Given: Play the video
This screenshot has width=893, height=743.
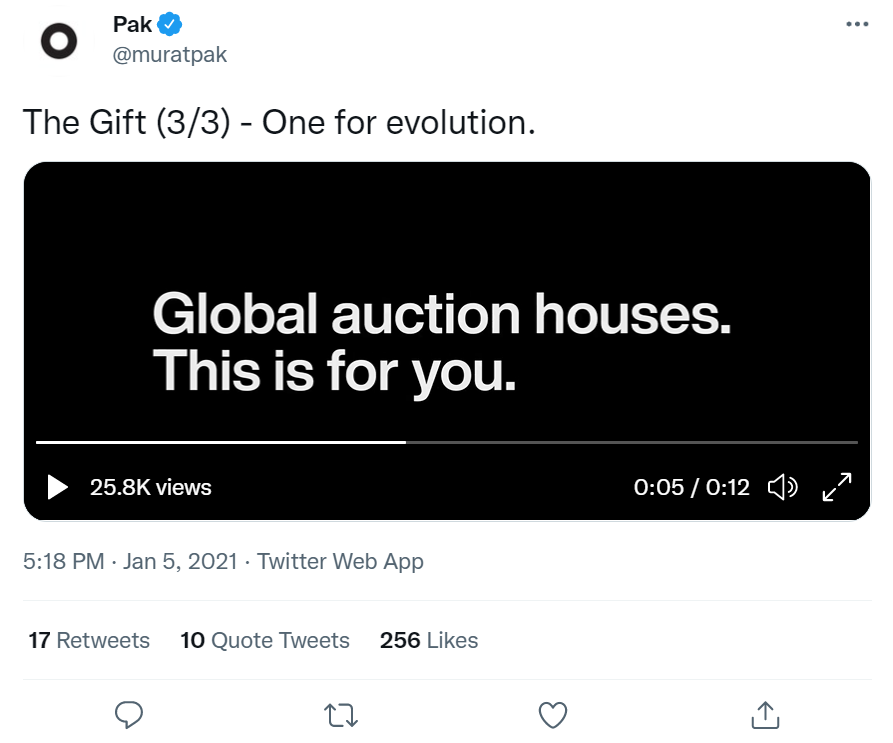Looking at the screenshot, I should coord(58,487).
